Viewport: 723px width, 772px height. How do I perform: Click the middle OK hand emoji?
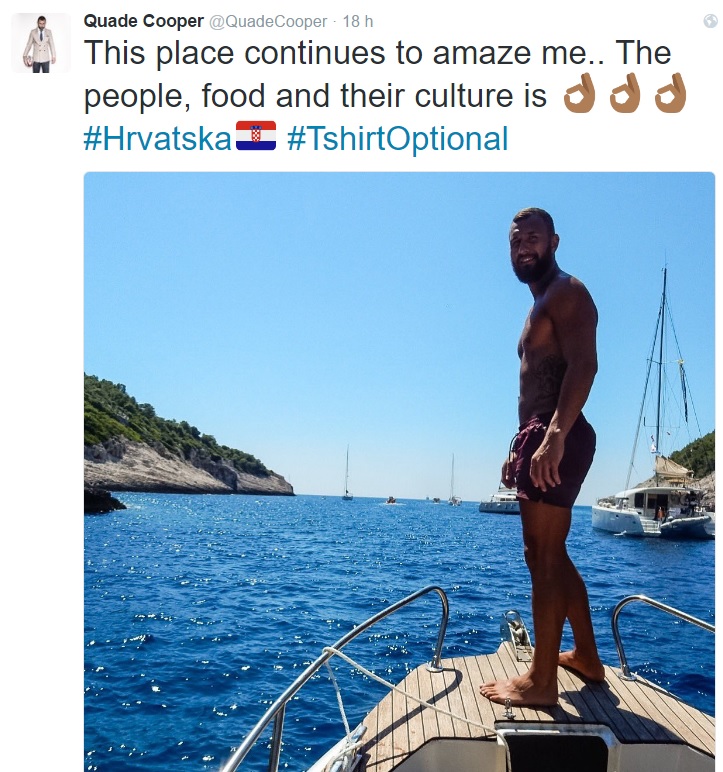[625, 93]
